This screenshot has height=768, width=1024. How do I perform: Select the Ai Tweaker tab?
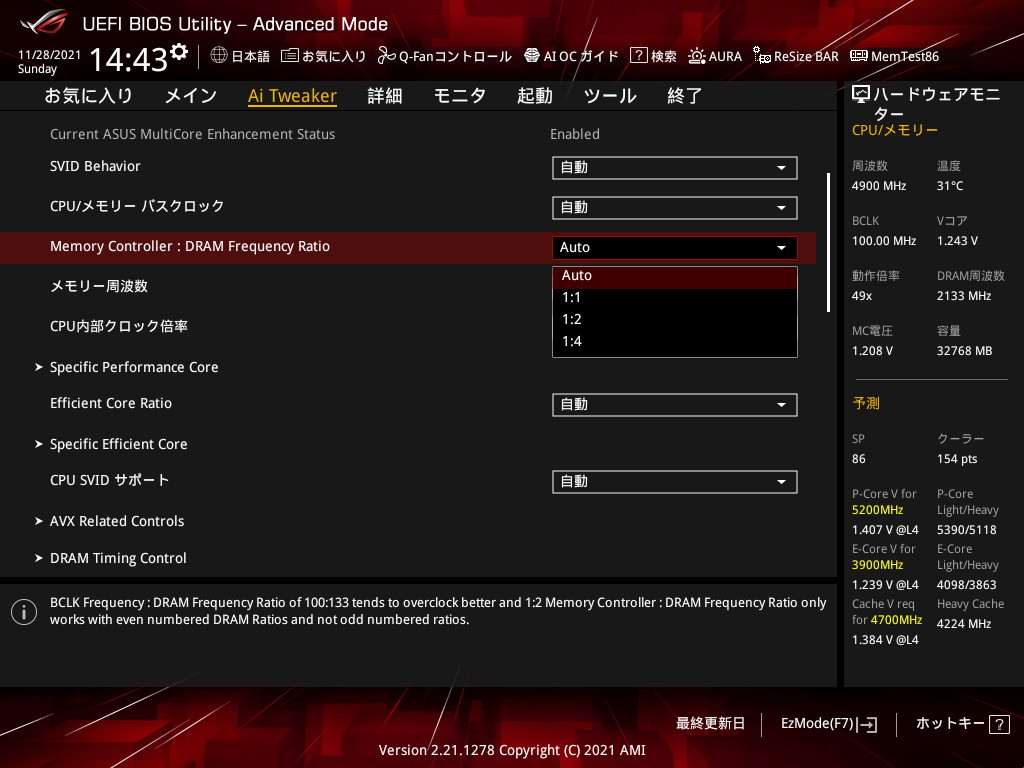click(x=293, y=96)
